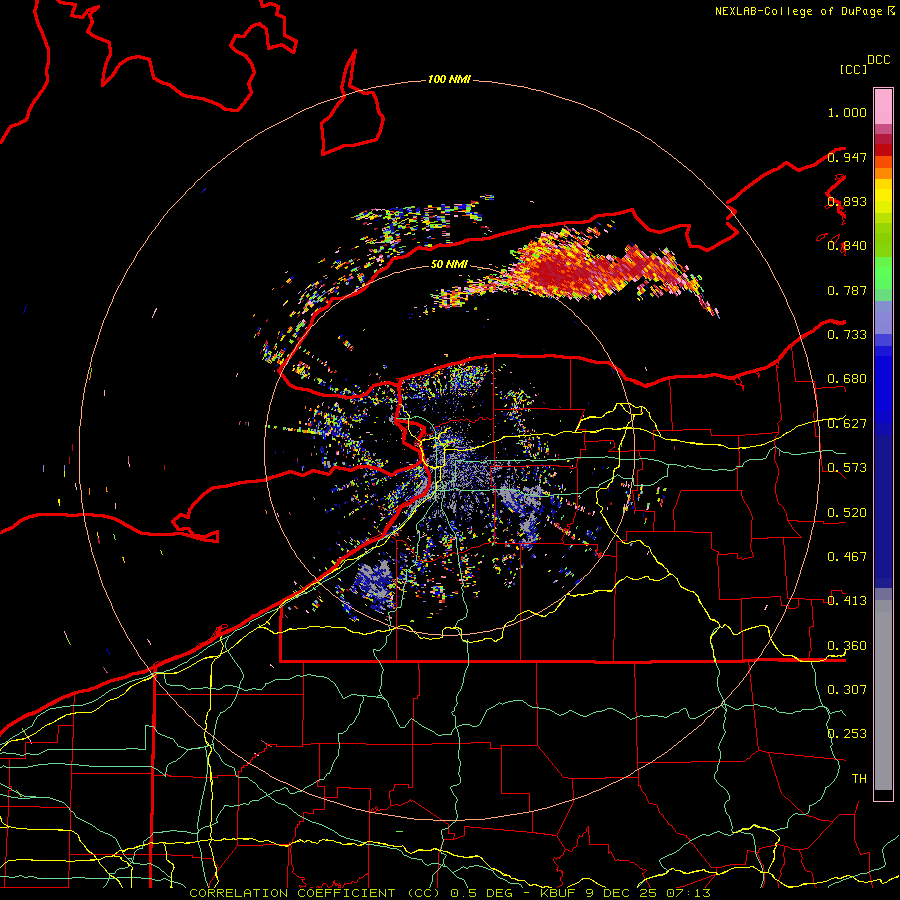The image size is (900, 900).
Task: Click the 07:13 timestamp in the caption
Action: point(688,893)
